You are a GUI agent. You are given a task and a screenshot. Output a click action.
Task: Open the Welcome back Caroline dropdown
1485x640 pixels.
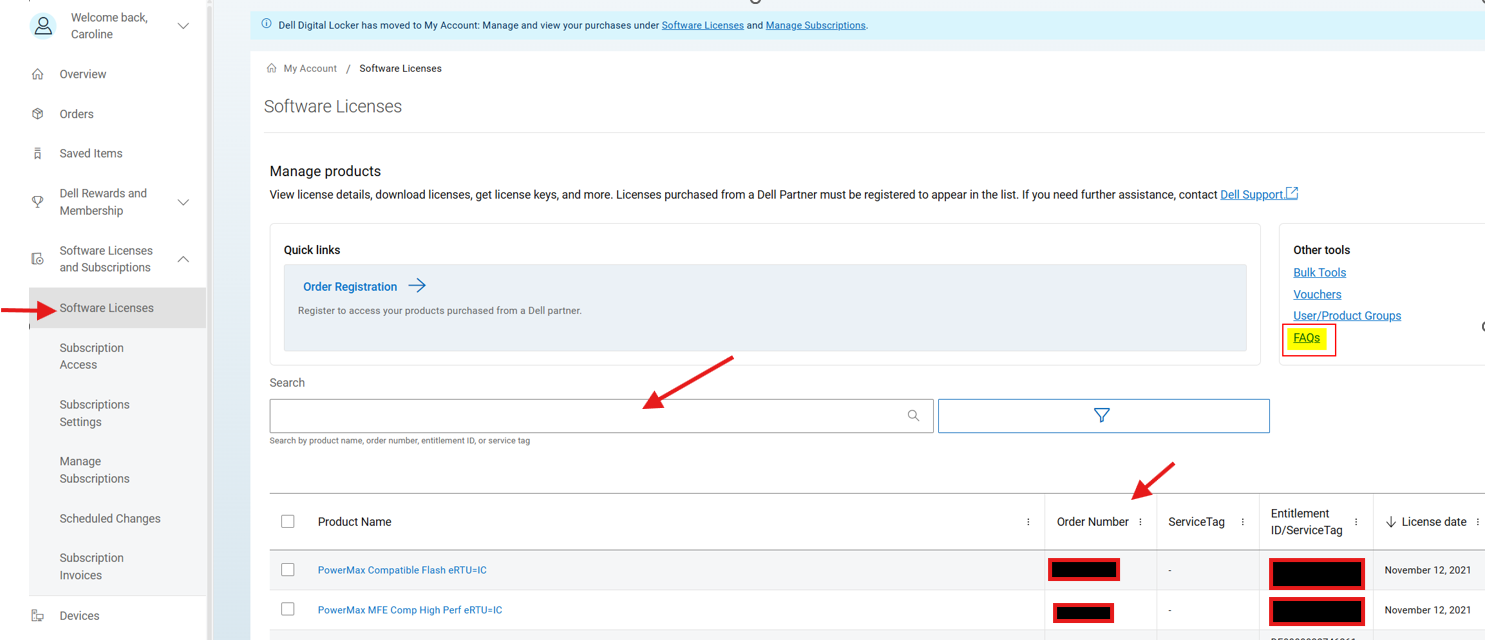(182, 25)
